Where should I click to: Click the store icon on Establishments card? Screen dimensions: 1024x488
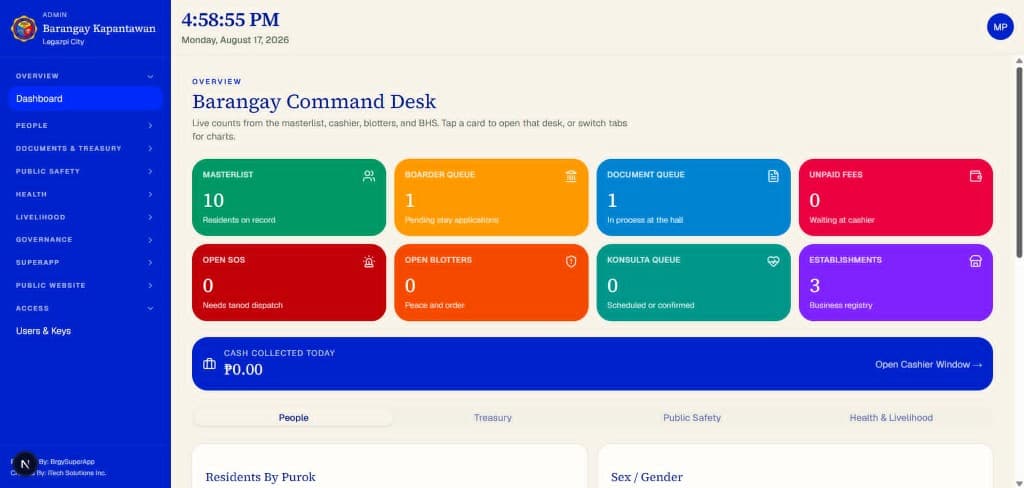(976, 261)
